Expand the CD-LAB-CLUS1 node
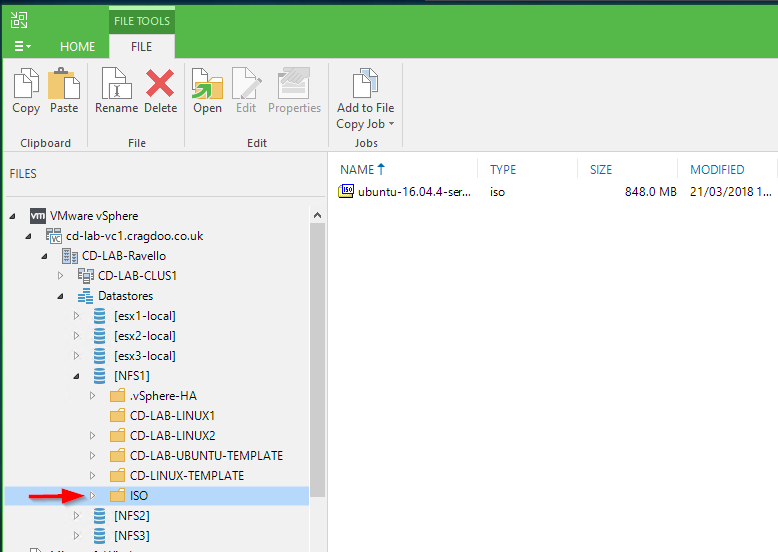The height and width of the screenshot is (552, 778). click(x=61, y=276)
